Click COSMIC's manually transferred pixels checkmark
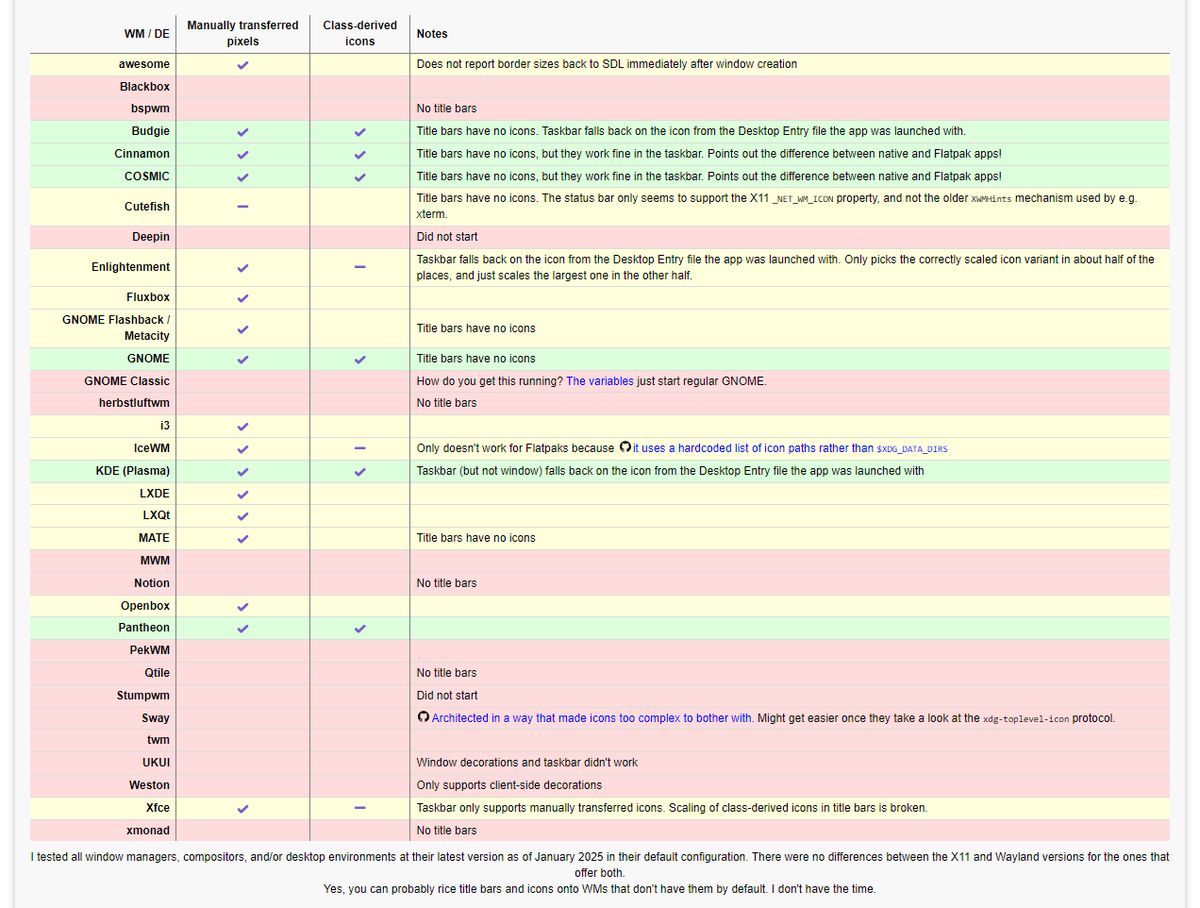Viewport: 1200px width, 908px height. (x=243, y=177)
